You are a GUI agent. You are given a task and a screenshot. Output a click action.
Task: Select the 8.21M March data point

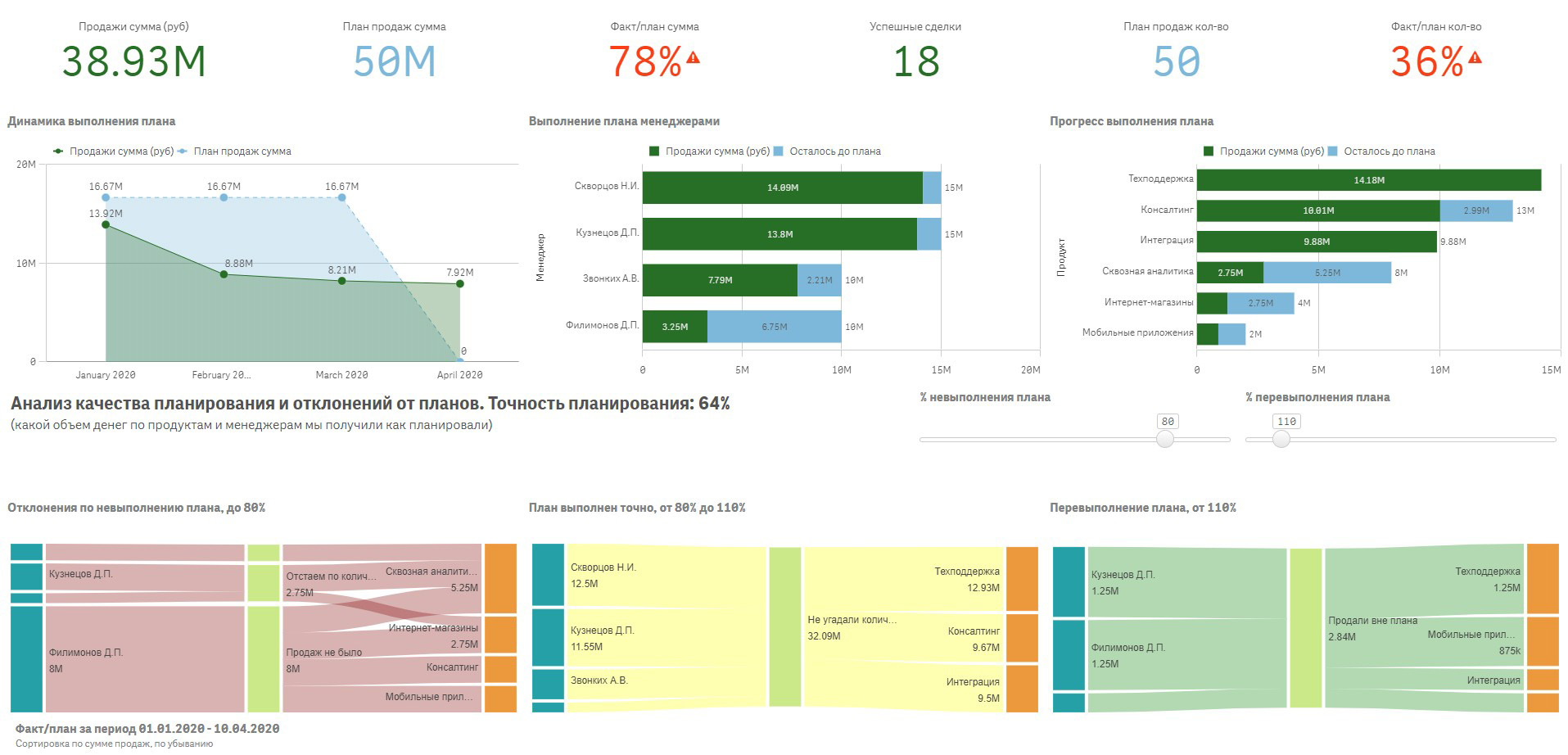point(342,281)
